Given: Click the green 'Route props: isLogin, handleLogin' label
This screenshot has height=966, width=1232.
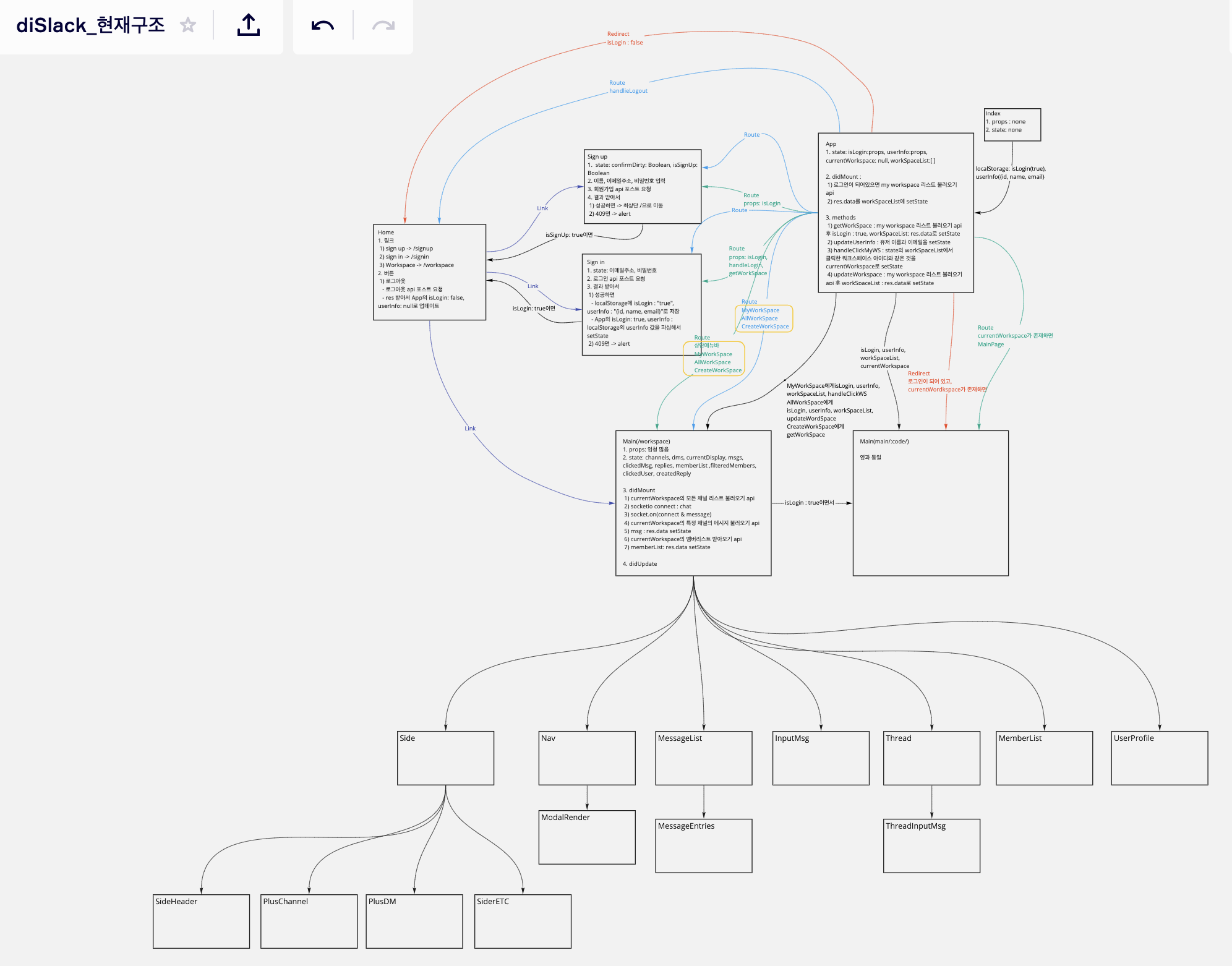Looking at the screenshot, I should (x=748, y=261).
